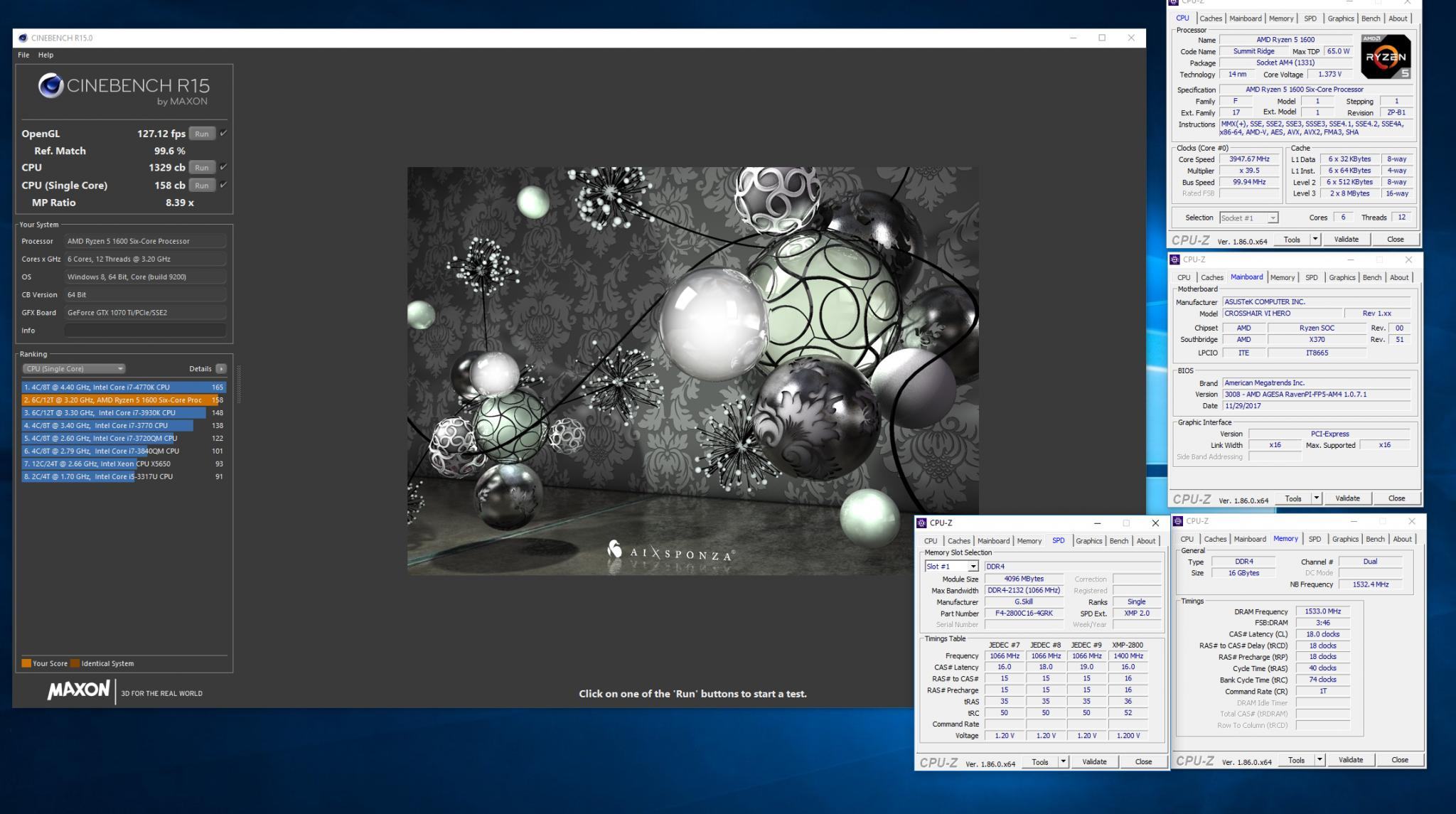Click the CPU-Z Memory window title icon

[1177, 521]
